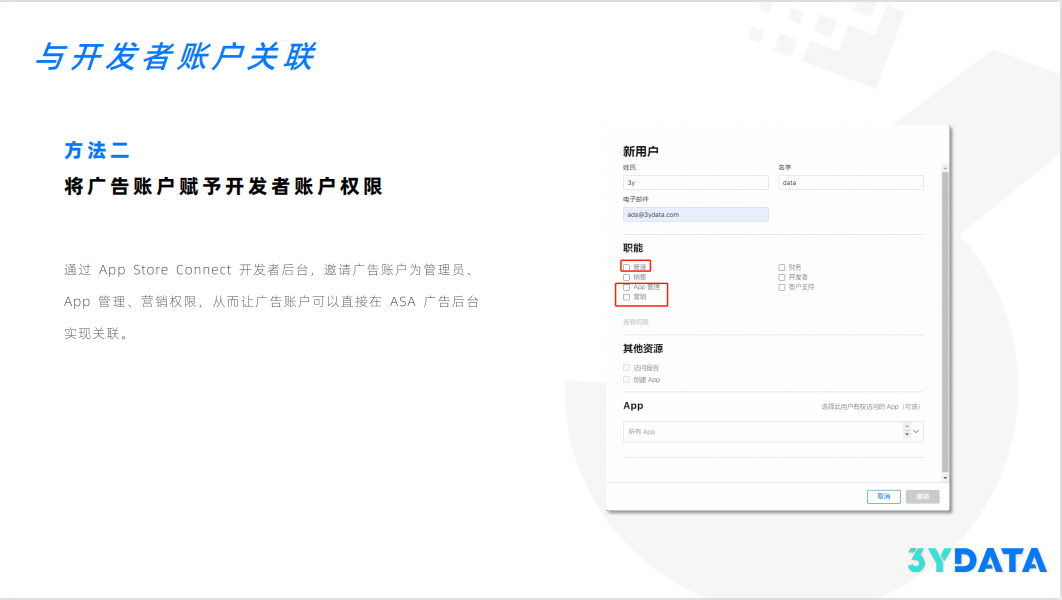Check the 管理 role checkbox
Screen dimensions: 1062x600
(626, 267)
